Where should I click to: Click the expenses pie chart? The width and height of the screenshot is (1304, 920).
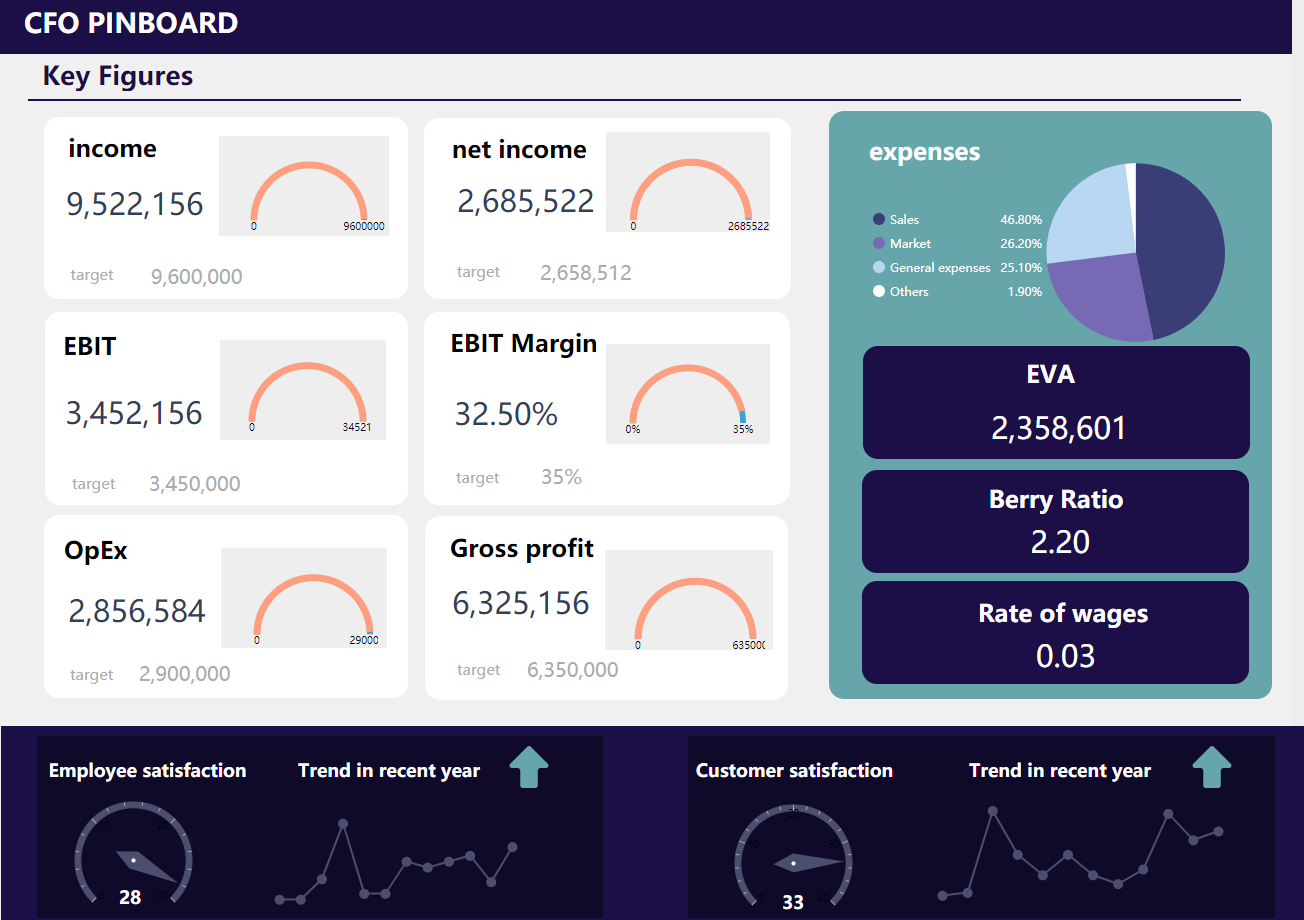pyautogui.click(x=1135, y=252)
